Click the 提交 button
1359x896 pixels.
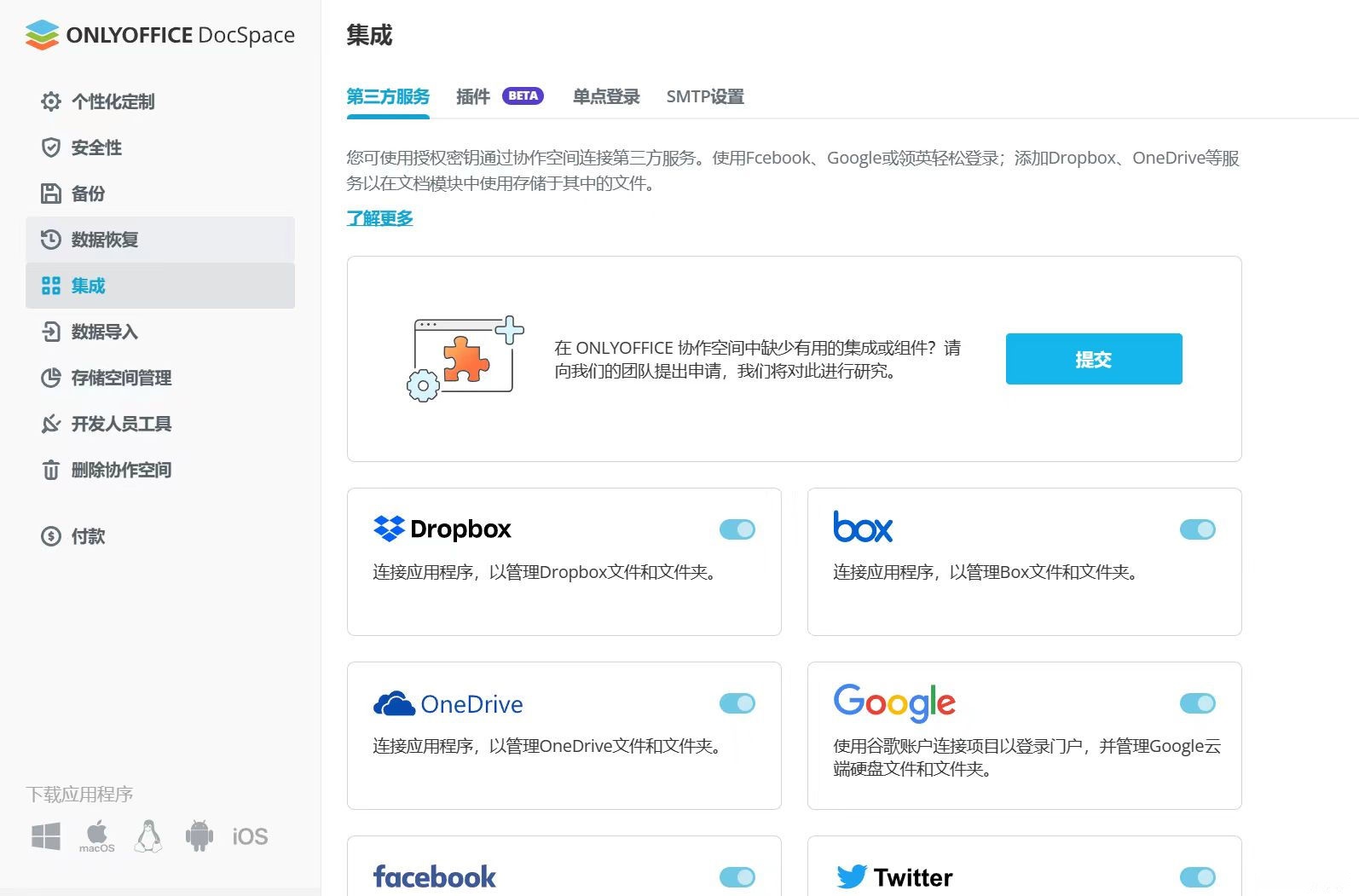coord(1094,359)
